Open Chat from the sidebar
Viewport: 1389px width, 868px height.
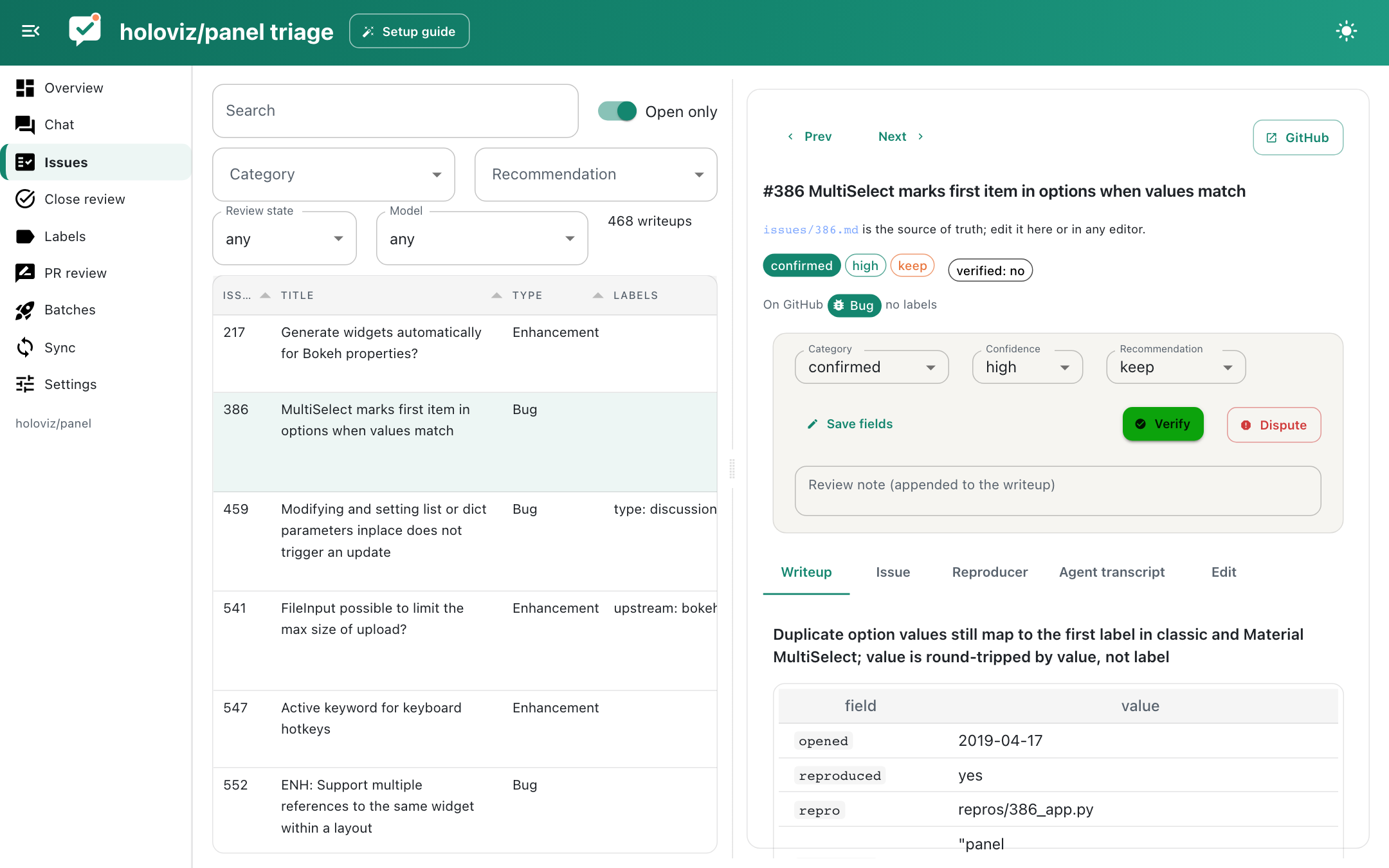96,125
